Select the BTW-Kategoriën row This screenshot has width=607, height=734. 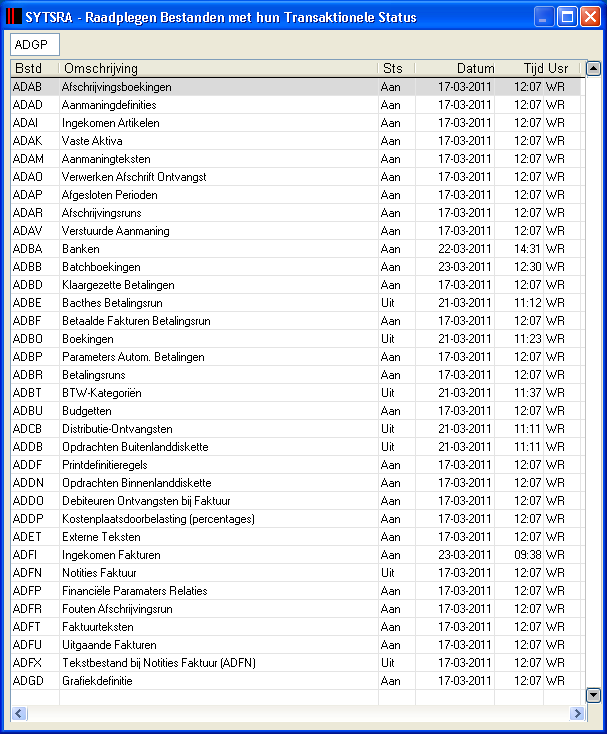(296, 393)
